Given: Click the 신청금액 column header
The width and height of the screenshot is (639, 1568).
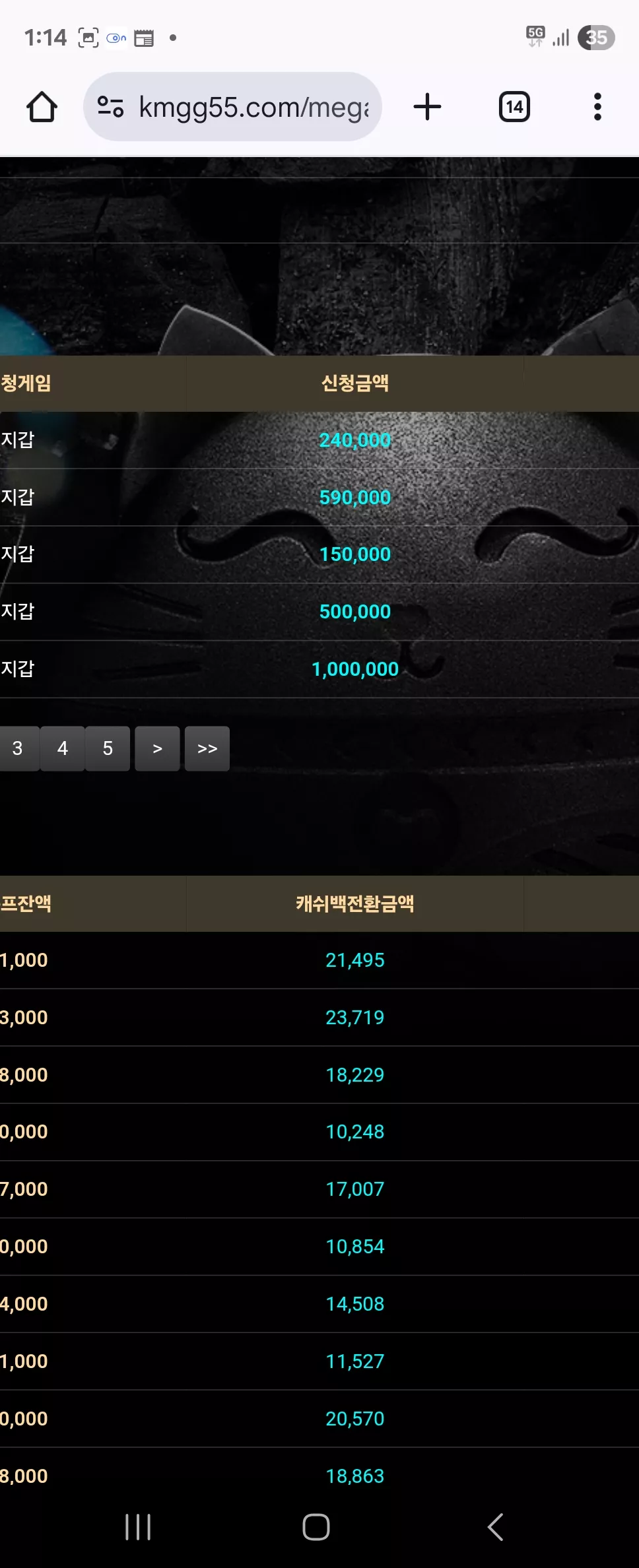Looking at the screenshot, I should coord(355,383).
